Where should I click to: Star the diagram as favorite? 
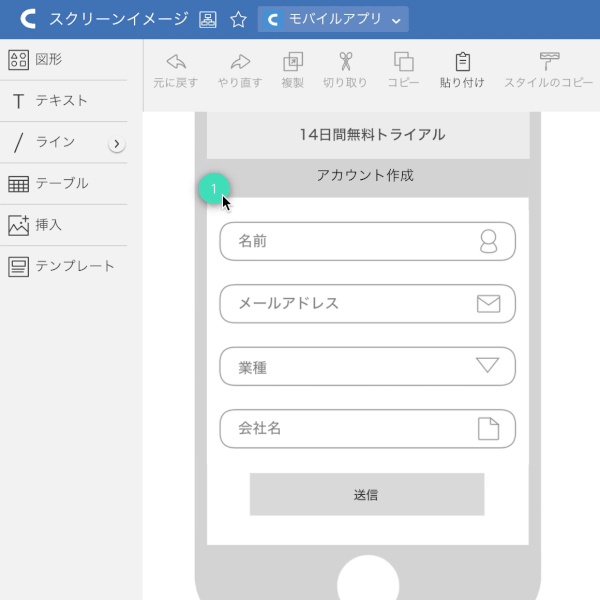[x=238, y=19]
